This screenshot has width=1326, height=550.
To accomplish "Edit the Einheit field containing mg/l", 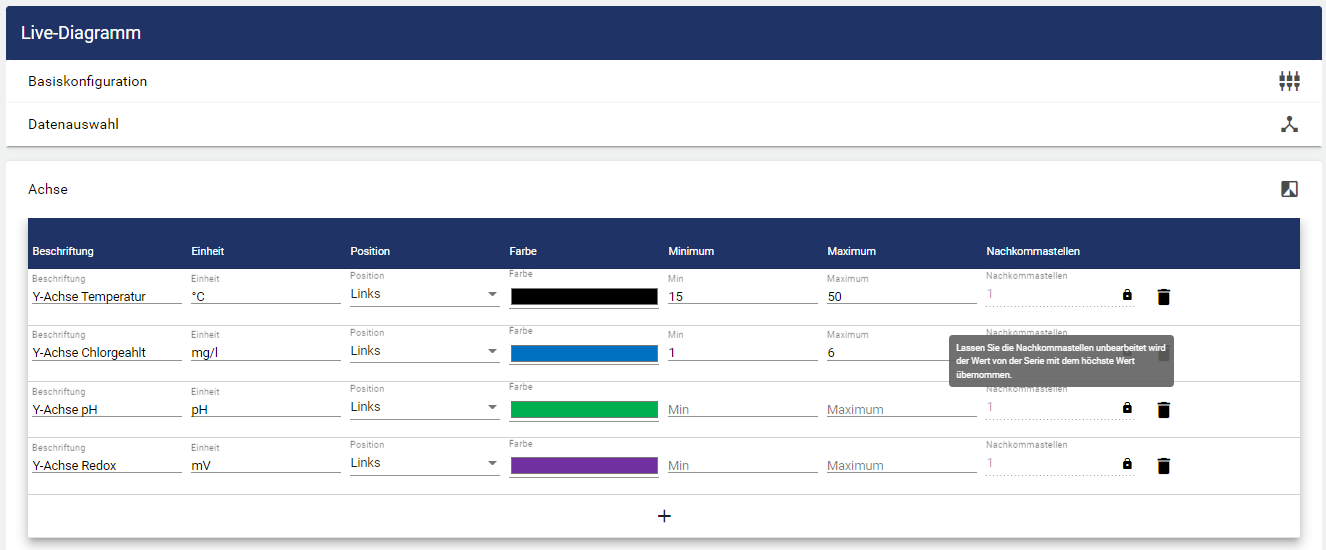I will pos(265,352).
